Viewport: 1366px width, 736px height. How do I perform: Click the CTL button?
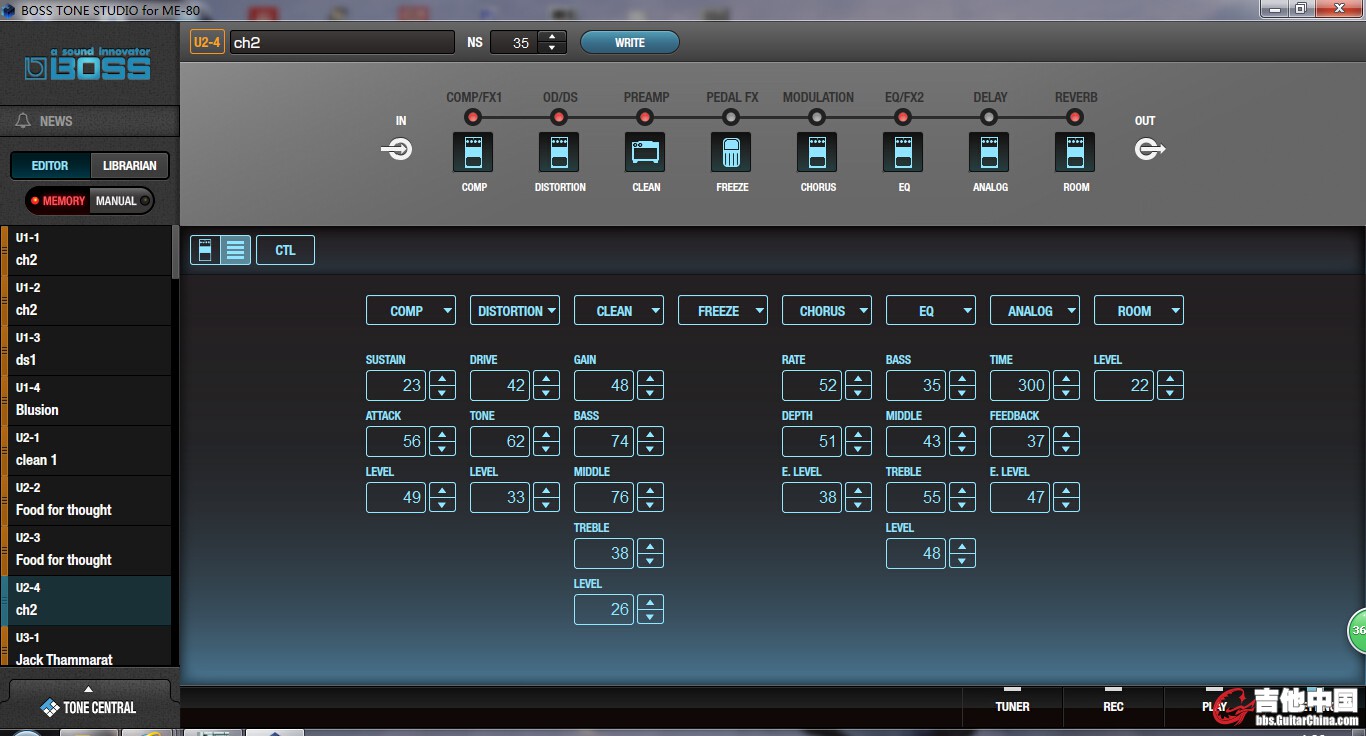(285, 250)
